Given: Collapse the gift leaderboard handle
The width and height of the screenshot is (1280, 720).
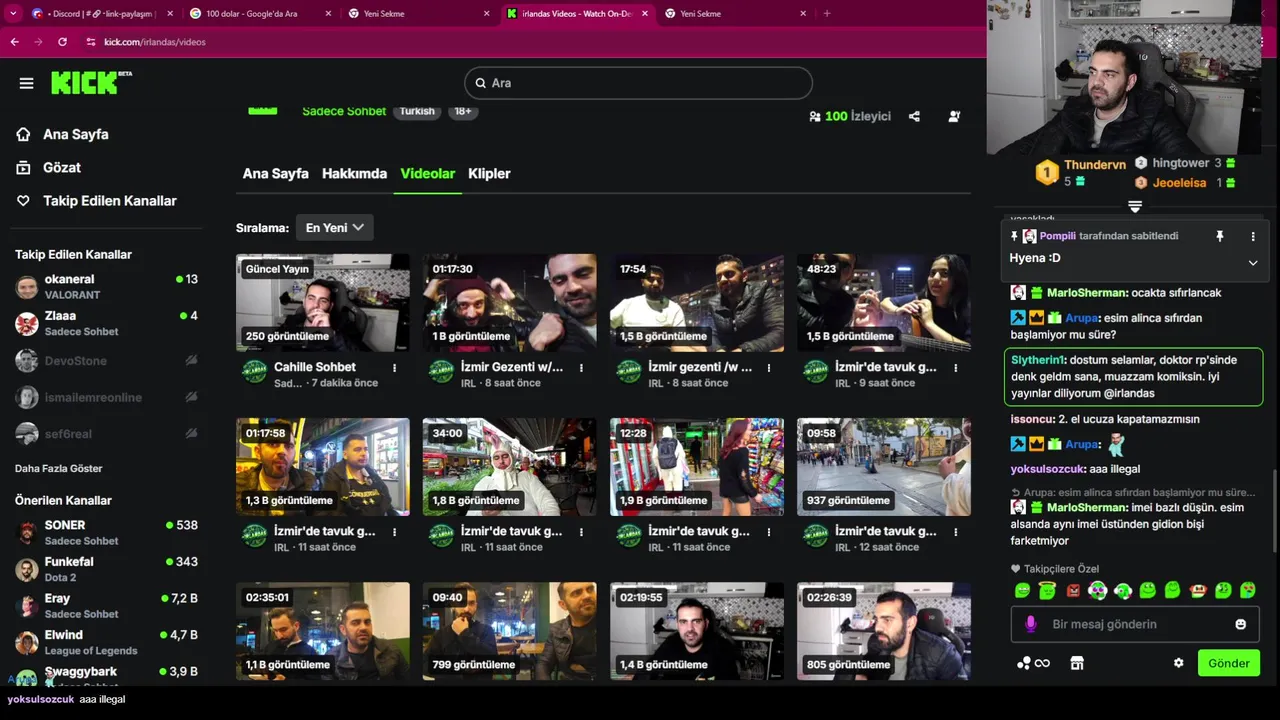Looking at the screenshot, I should [1135, 207].
